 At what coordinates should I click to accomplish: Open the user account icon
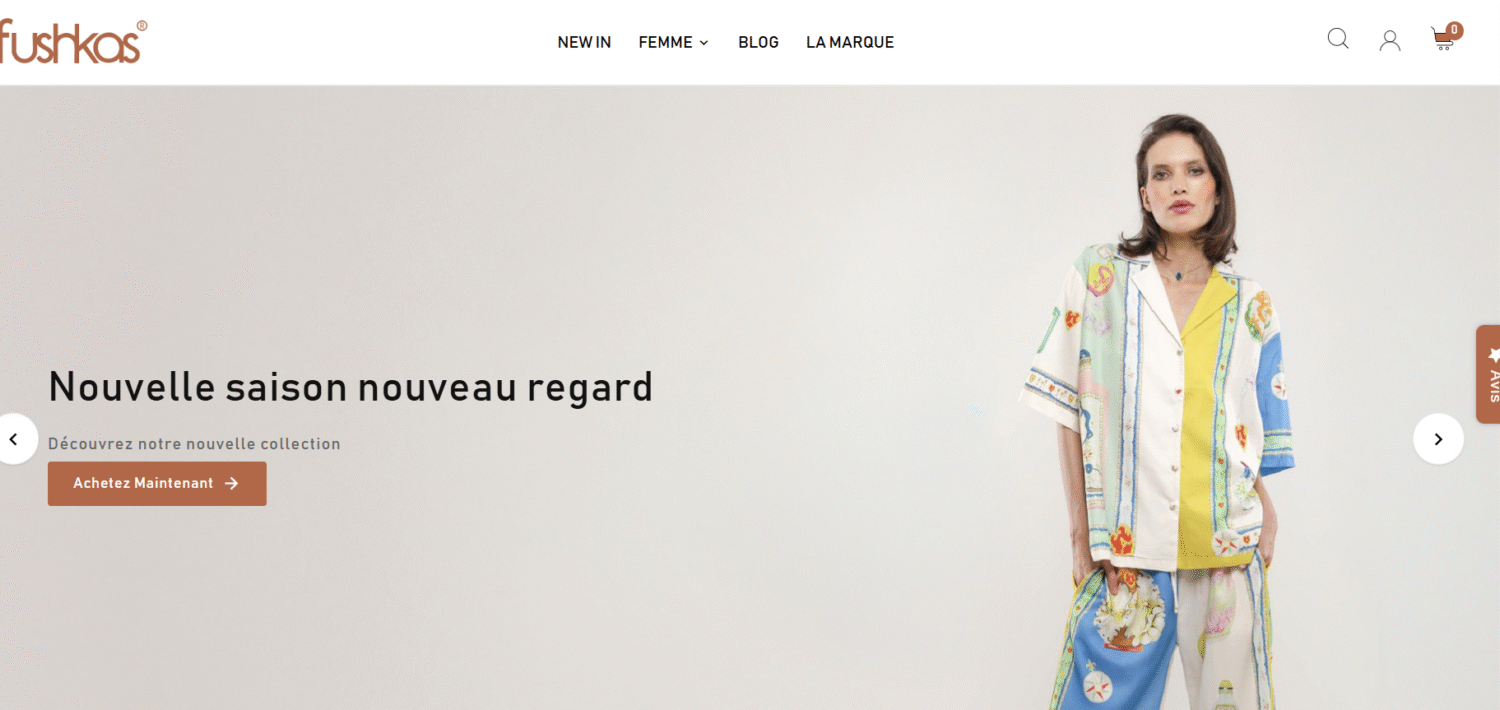coord(1390,41)
